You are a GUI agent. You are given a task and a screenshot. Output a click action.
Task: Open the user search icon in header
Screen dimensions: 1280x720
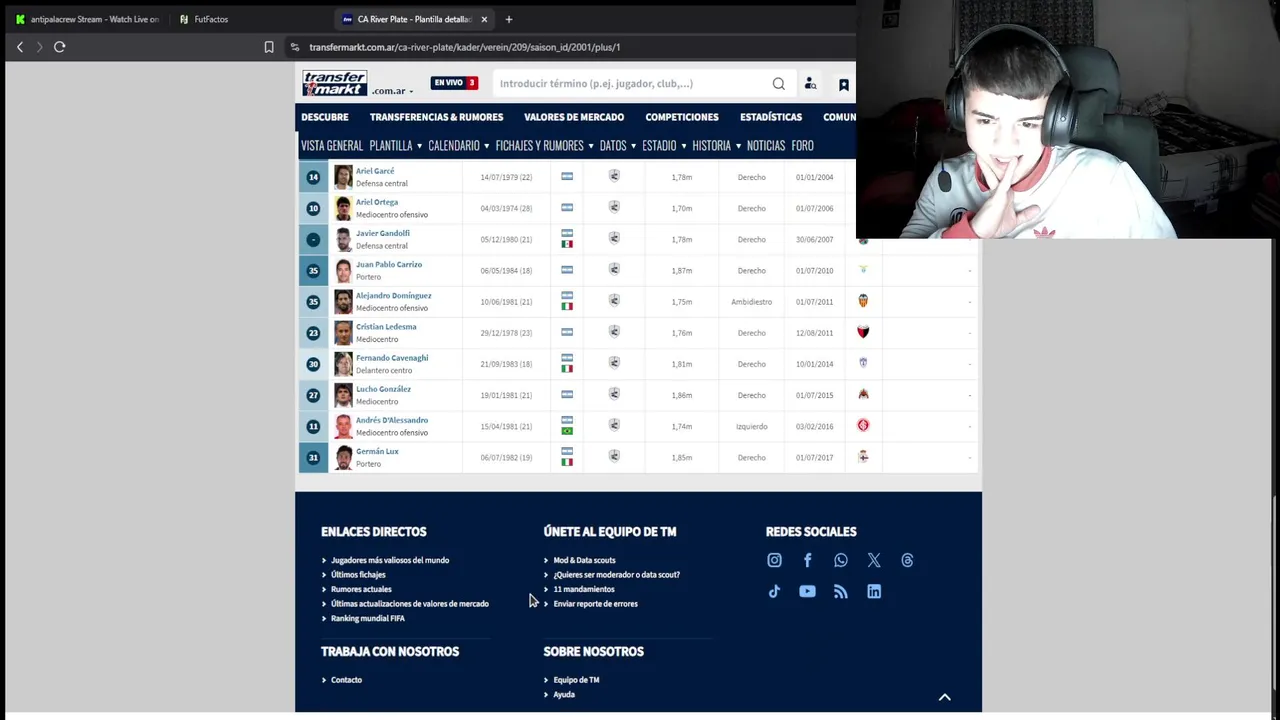point(811,84)
